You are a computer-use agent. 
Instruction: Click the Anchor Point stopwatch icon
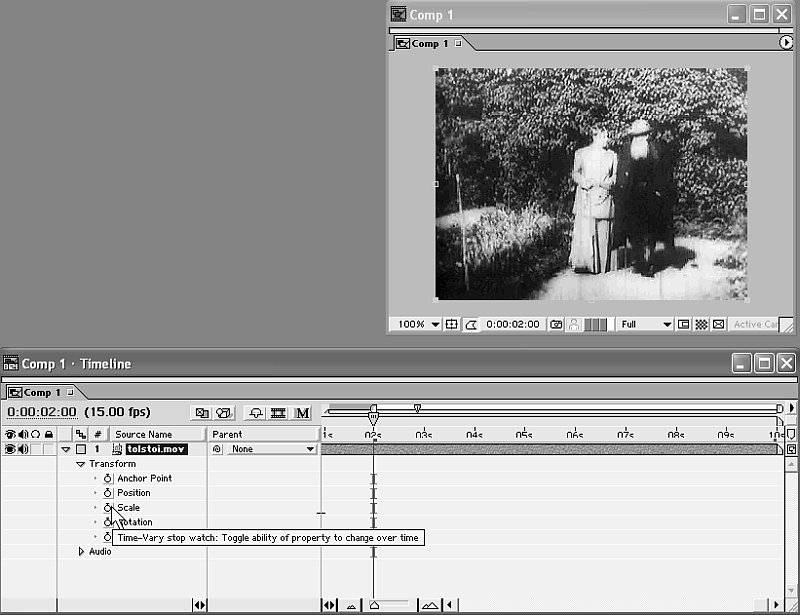[x=108, y=479]
